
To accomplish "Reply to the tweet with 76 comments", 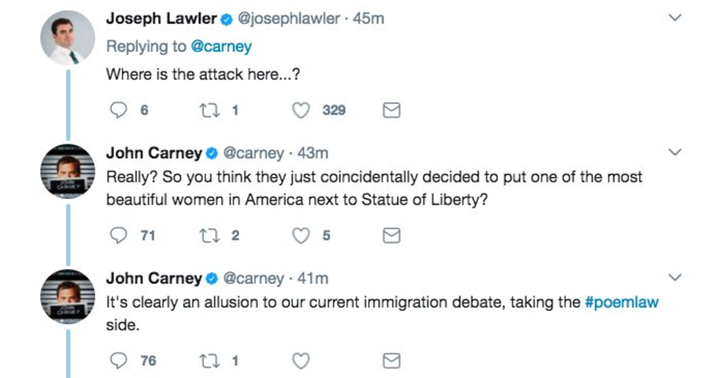I will [119, 361].
